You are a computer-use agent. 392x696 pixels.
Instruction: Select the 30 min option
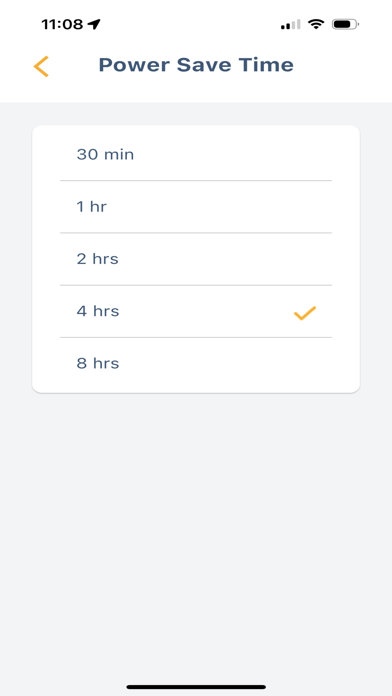[196, 154]
